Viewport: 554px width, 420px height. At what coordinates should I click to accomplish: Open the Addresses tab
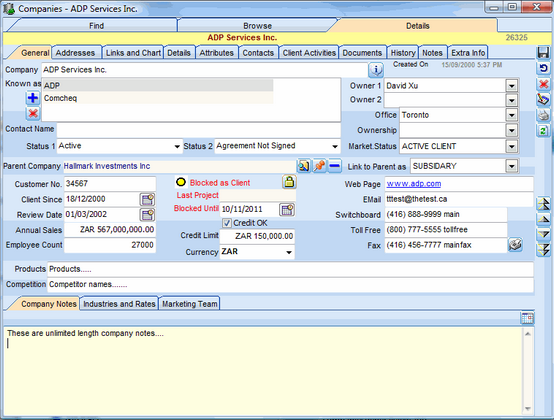click(75, 53)
